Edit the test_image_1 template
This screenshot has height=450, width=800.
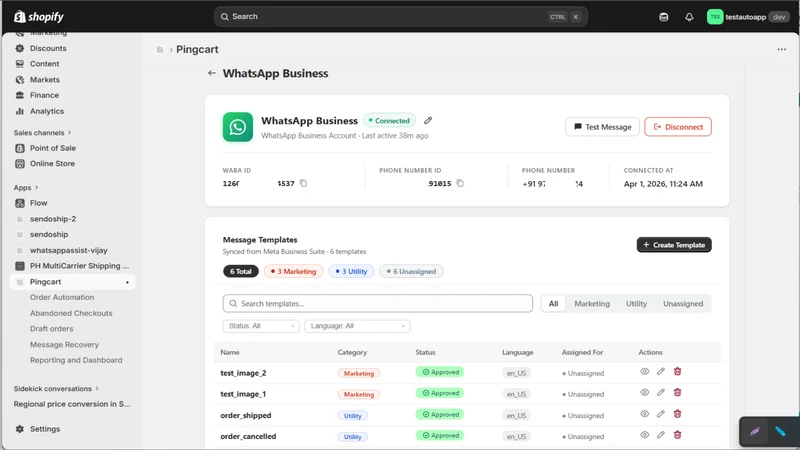tap(661, 393)
